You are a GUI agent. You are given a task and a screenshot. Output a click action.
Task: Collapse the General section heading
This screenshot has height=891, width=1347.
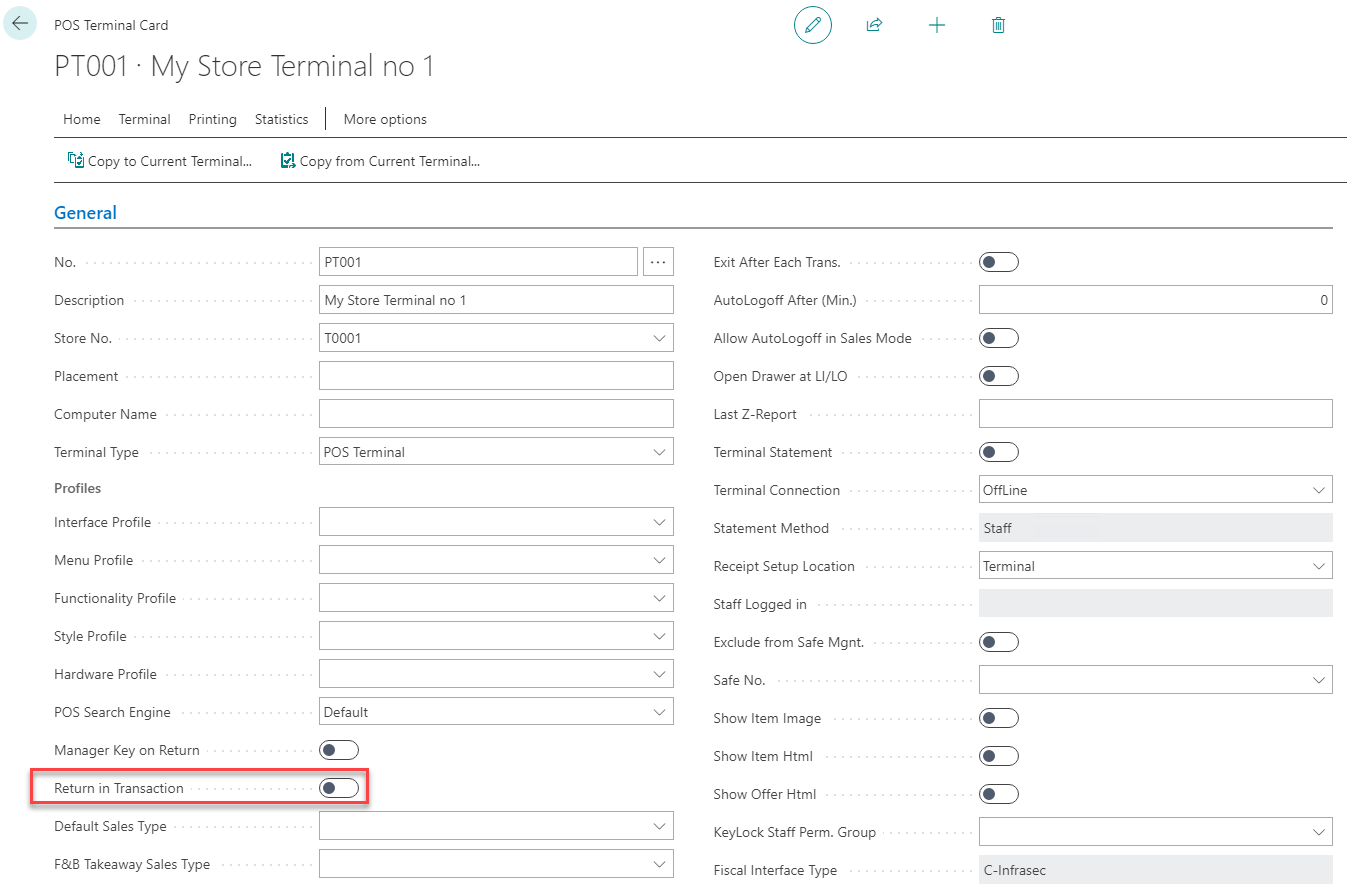(x=85, y=213)
